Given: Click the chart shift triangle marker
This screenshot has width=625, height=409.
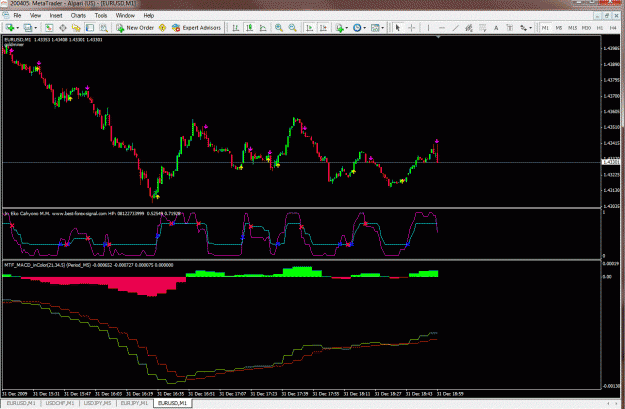Looking at the screenshot, I should click(438, 37).
